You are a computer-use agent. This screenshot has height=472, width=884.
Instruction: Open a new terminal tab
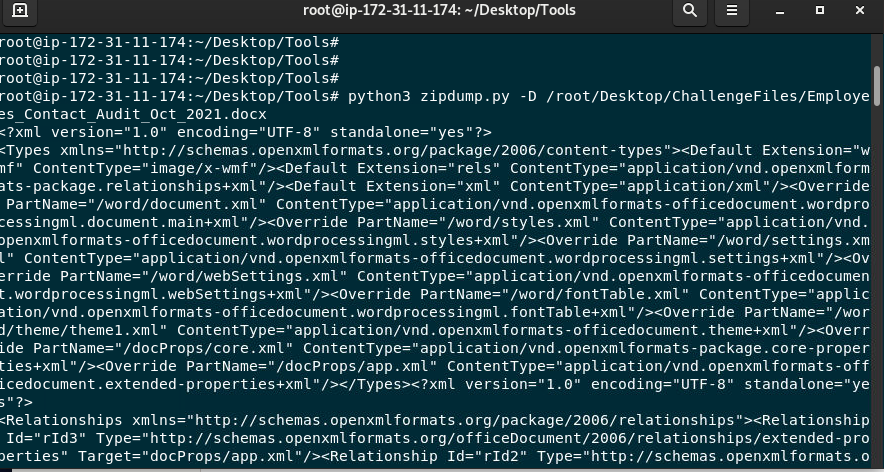pyautogui.click(x=20, y=12)
